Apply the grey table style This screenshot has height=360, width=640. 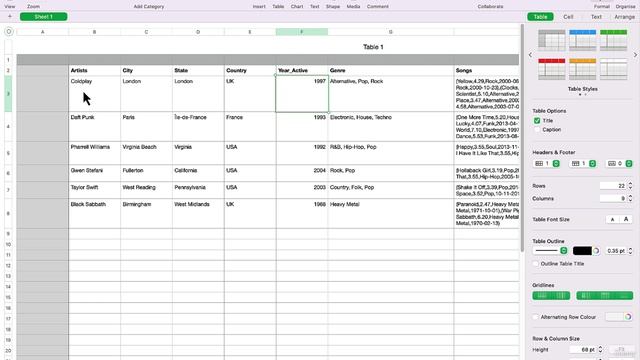tap(551, 40)
